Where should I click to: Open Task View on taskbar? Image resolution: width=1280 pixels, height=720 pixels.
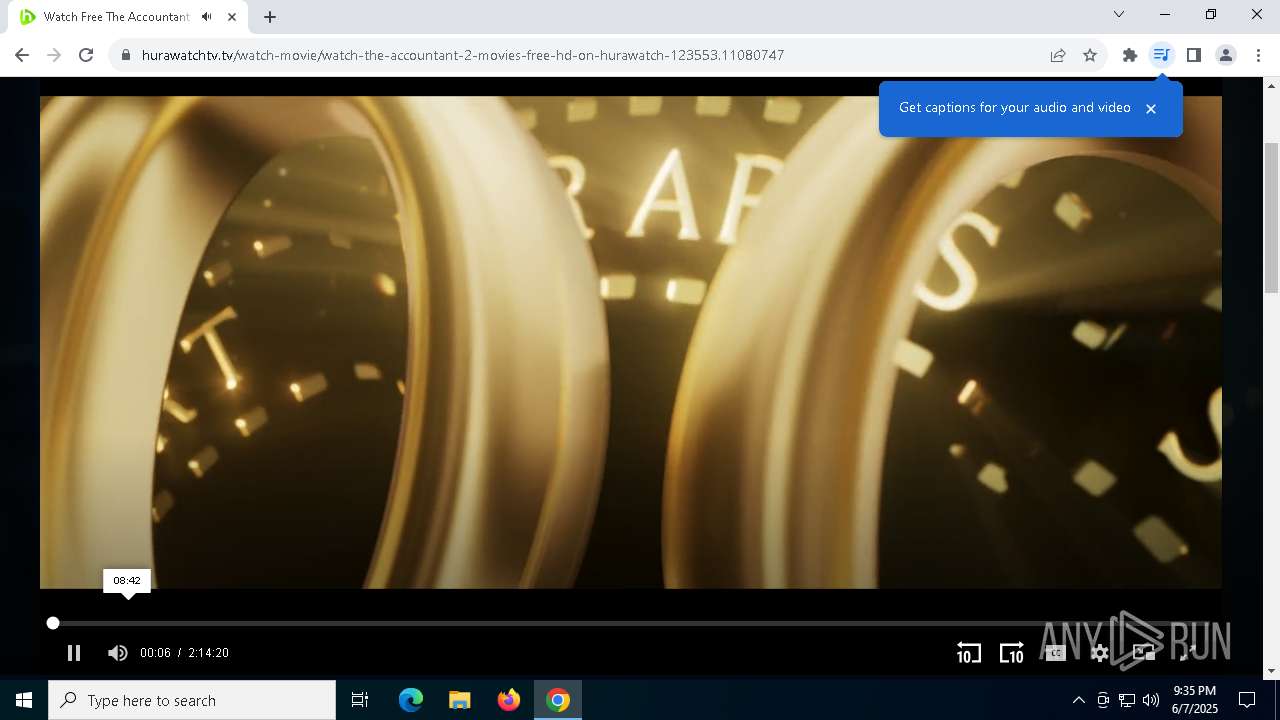(x=360, y=700)
